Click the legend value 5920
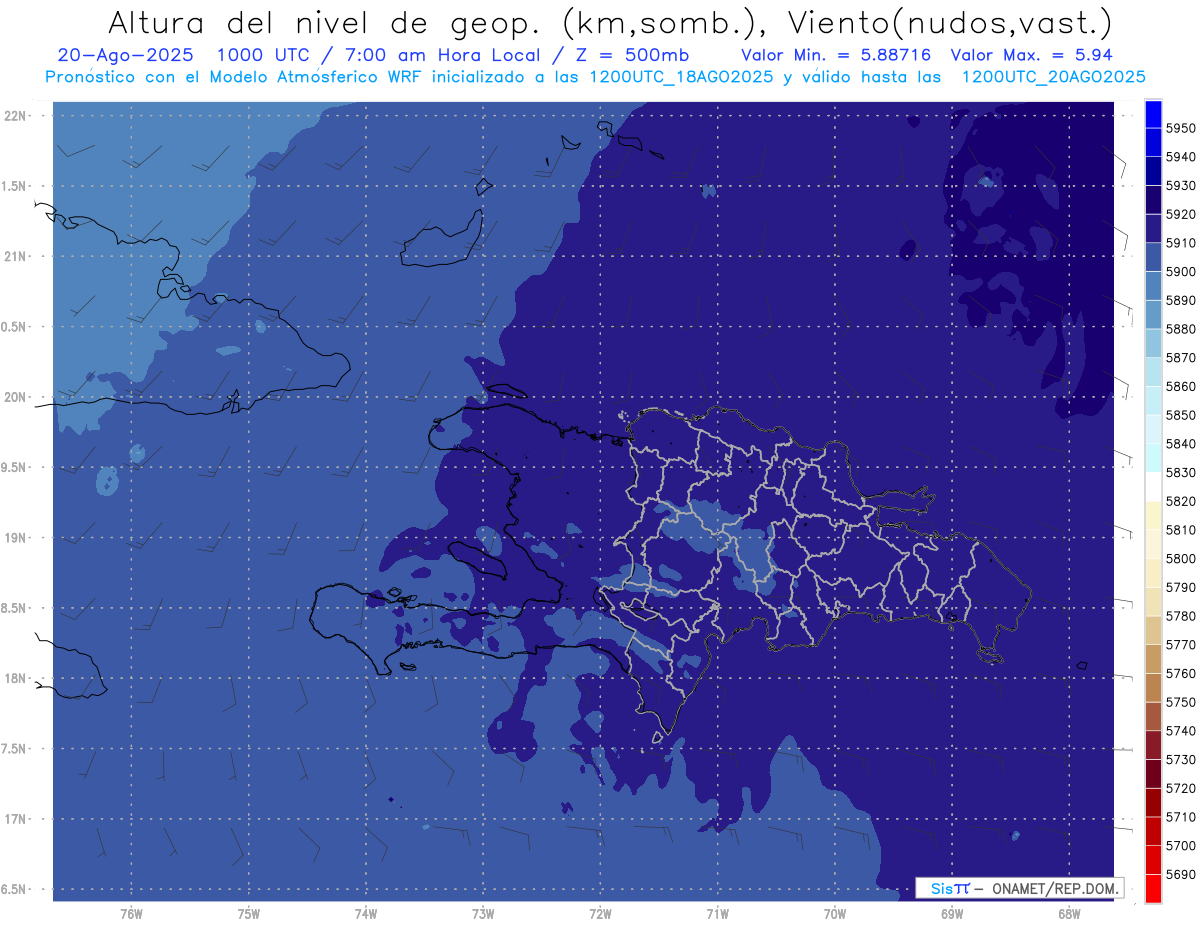Image resolution: width=1200 pixels, height=927 pixels. [1181, 214]
